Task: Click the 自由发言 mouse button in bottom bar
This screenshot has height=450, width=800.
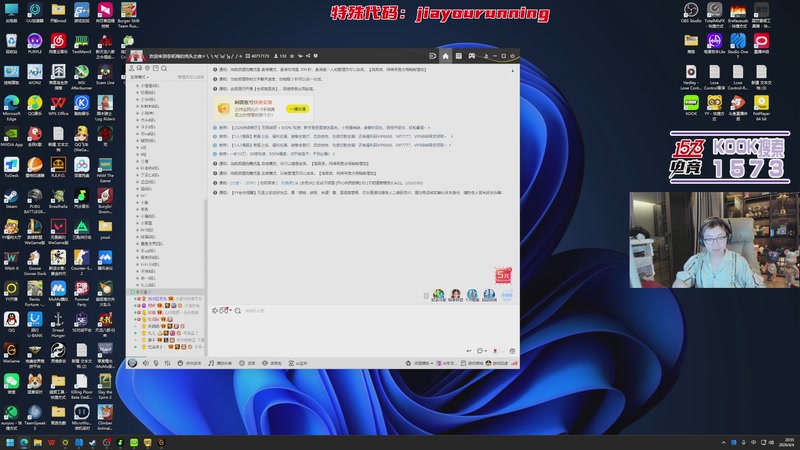Action: (189, 363)
